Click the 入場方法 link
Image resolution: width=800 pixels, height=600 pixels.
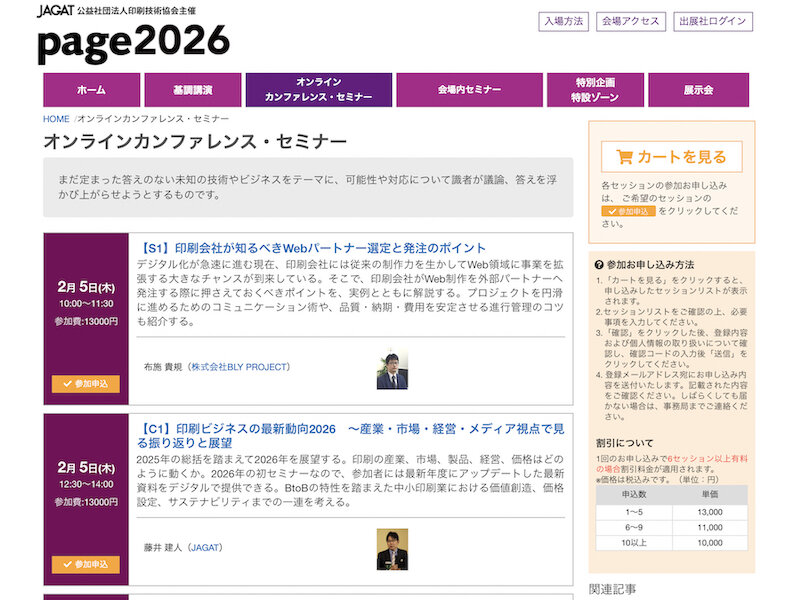(564, 21)
